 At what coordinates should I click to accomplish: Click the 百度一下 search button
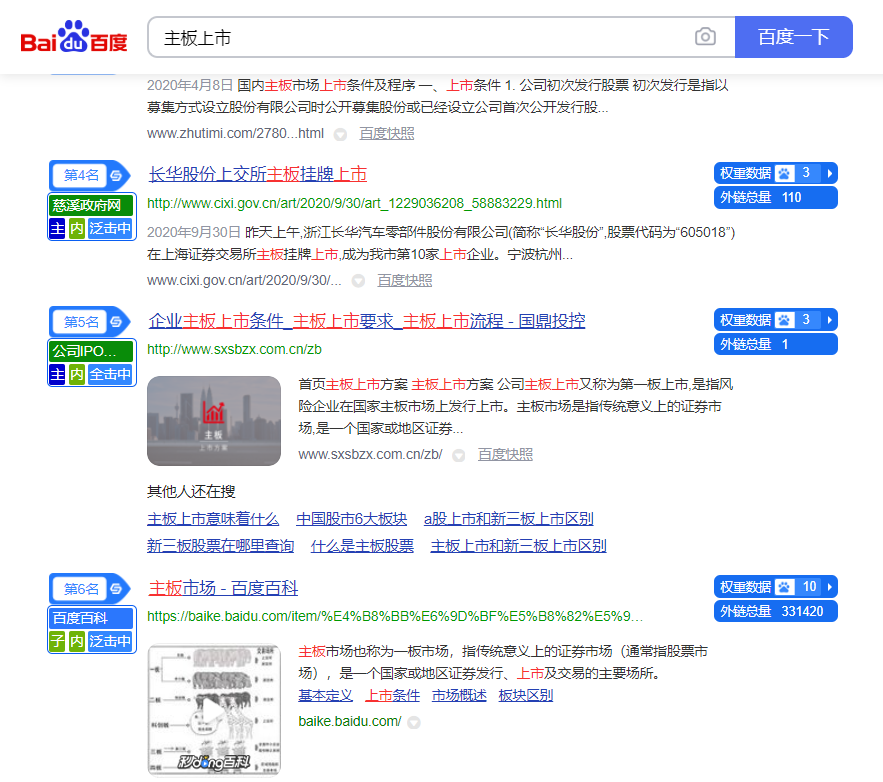pos(793,37)
